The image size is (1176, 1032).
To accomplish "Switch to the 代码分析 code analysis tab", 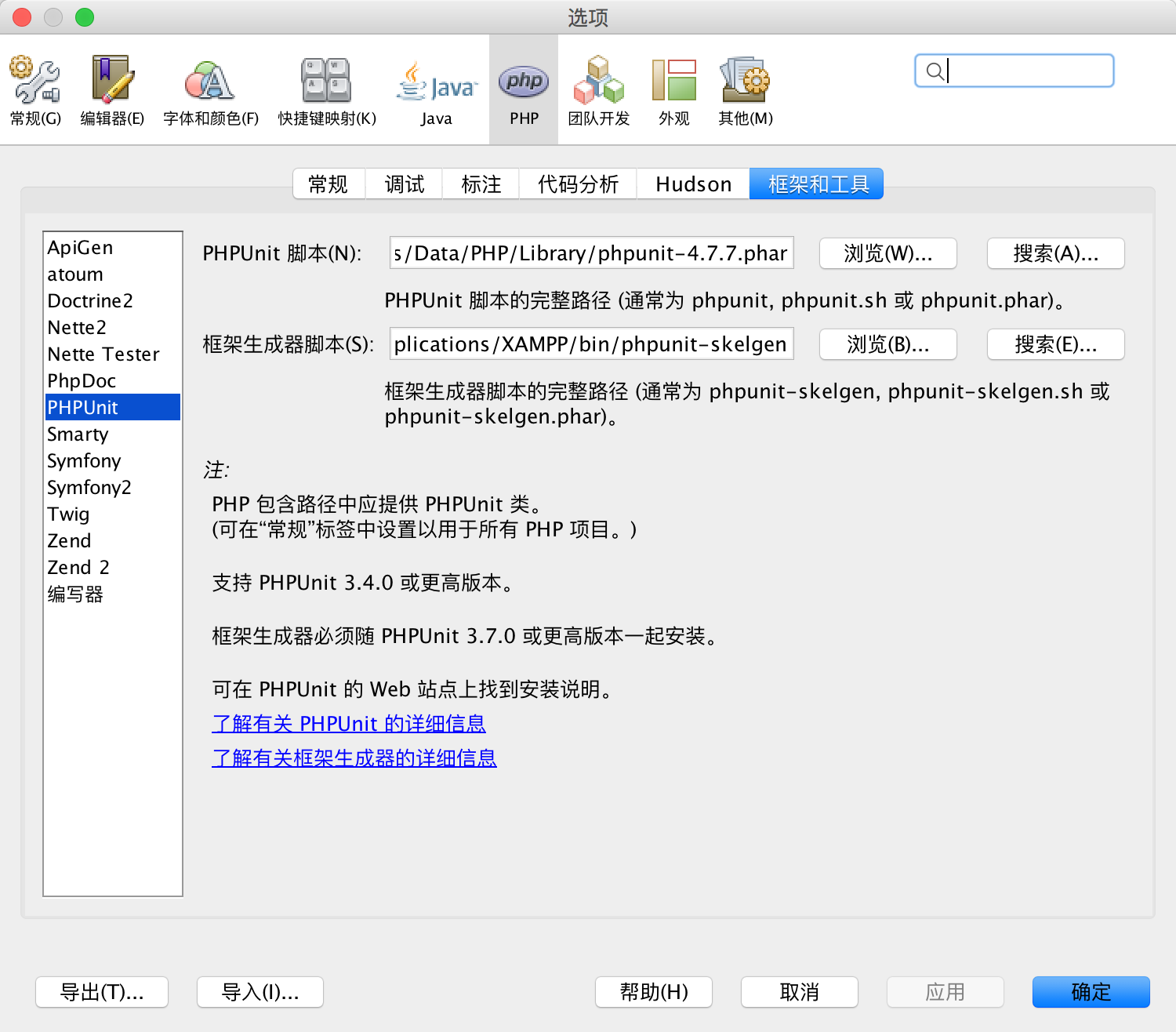I will coord(578,184).
